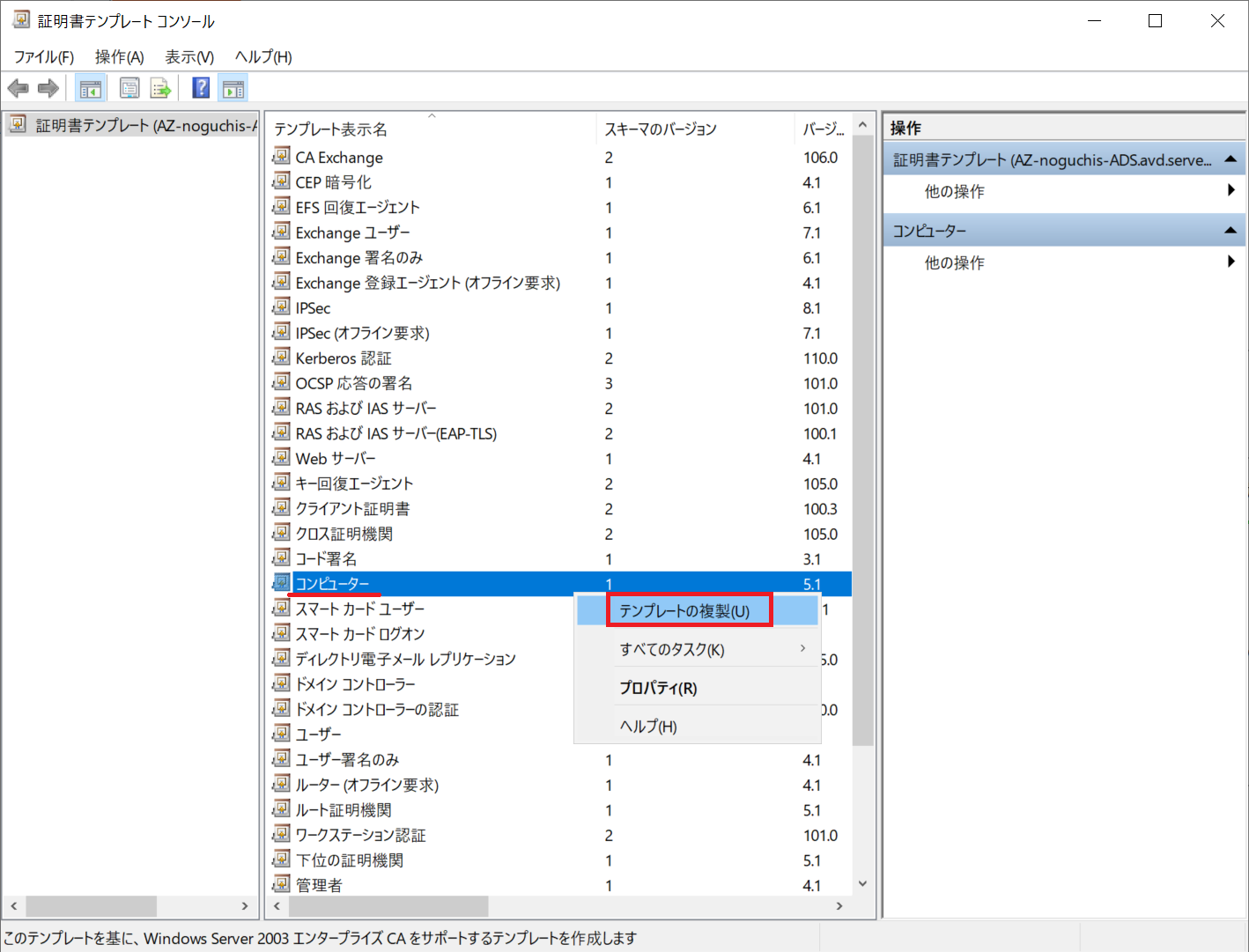This screenshot has width=1249, height=952.
Task: Choose プロパティ(R) in the context menu
Action: 698,688
